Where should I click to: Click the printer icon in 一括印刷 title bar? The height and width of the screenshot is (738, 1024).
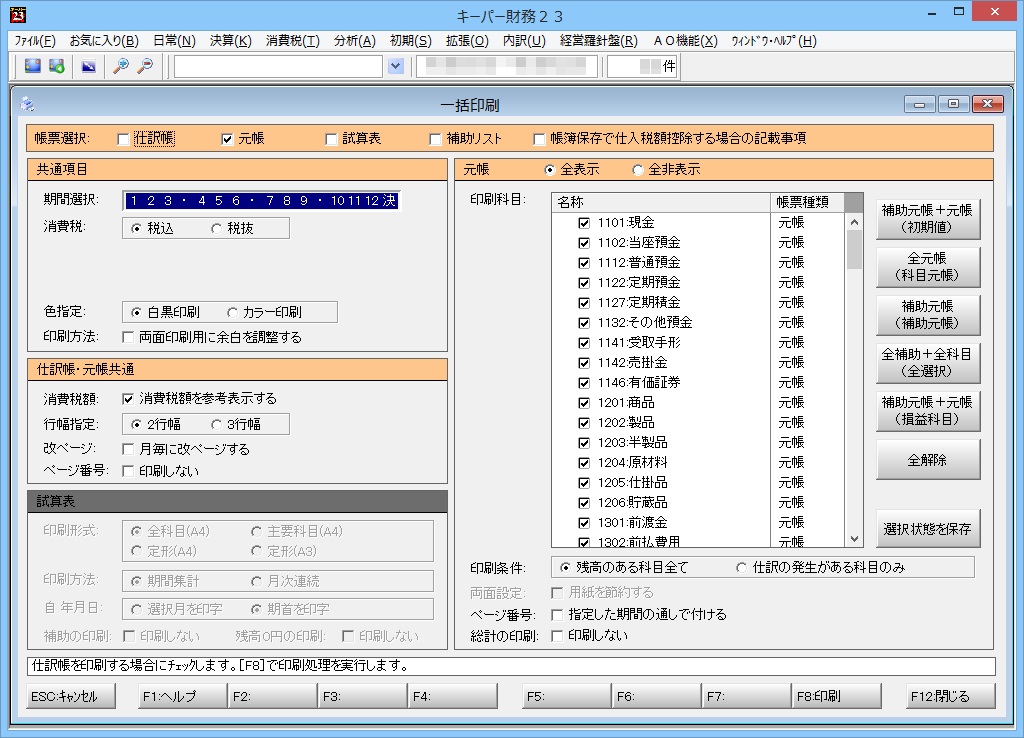(x=27, y=104)
